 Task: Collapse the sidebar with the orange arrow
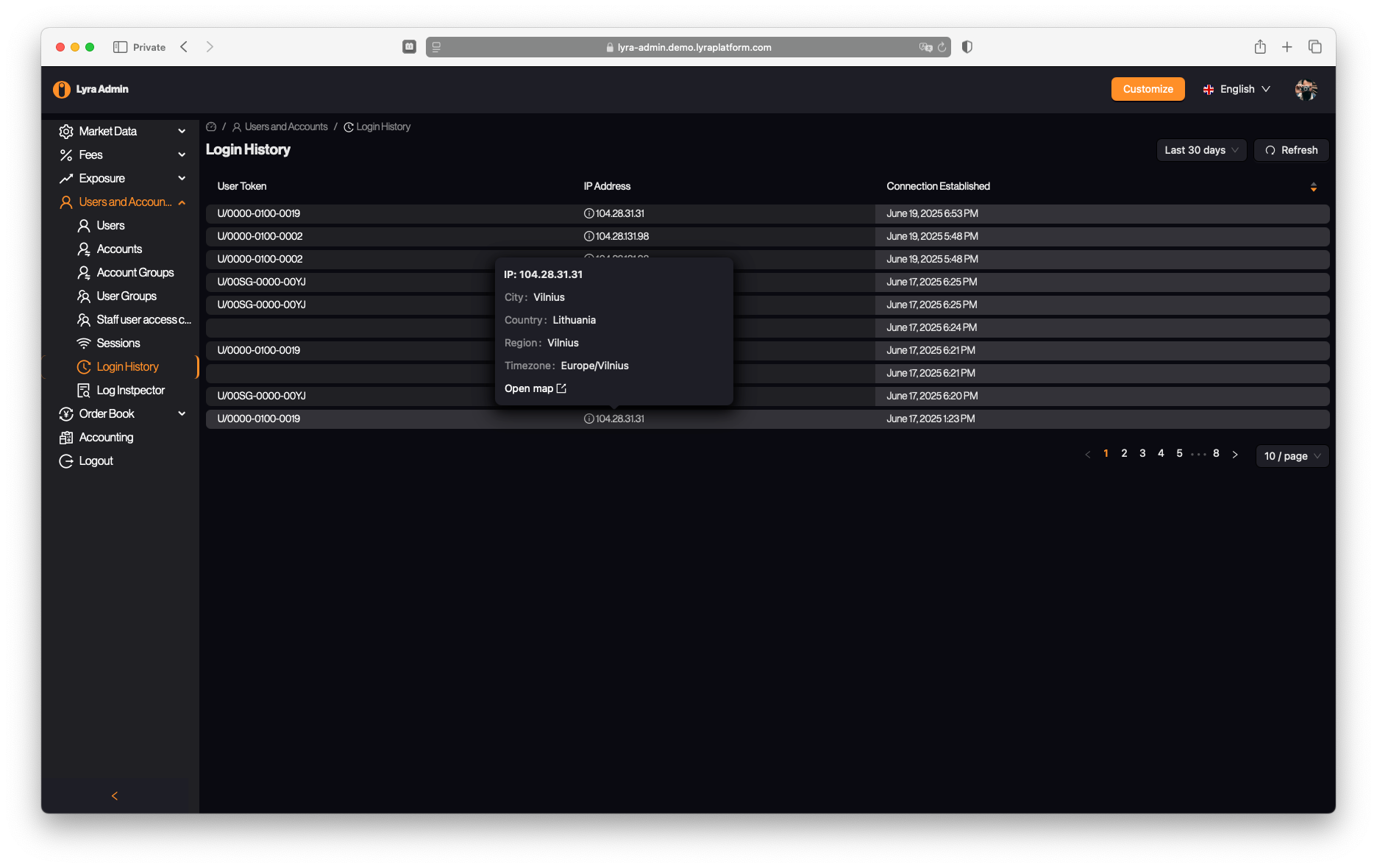pyautogui.click(x=115, y=795)
